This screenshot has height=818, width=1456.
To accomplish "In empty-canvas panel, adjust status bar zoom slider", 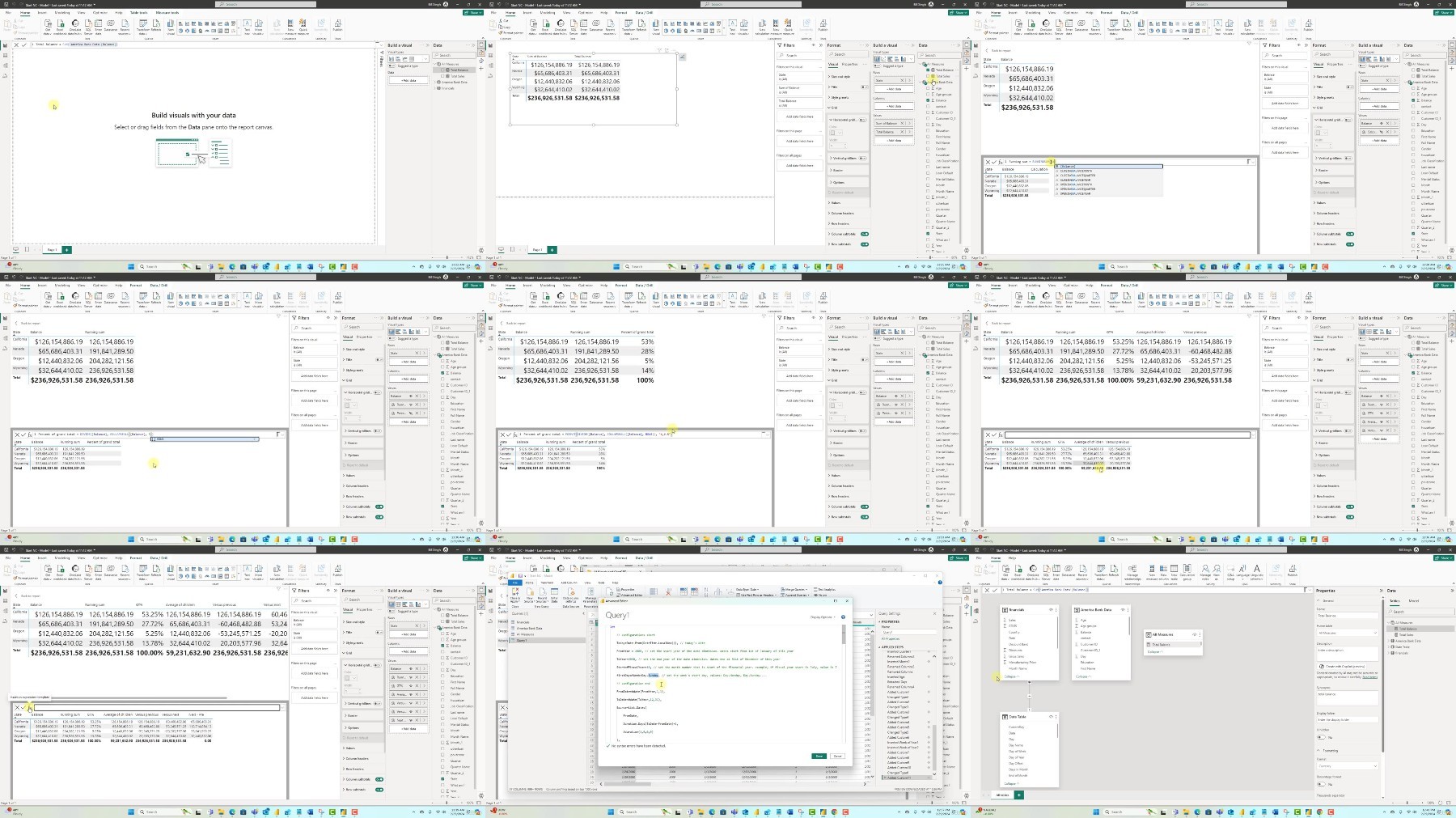I will click(x=447, y=258).
